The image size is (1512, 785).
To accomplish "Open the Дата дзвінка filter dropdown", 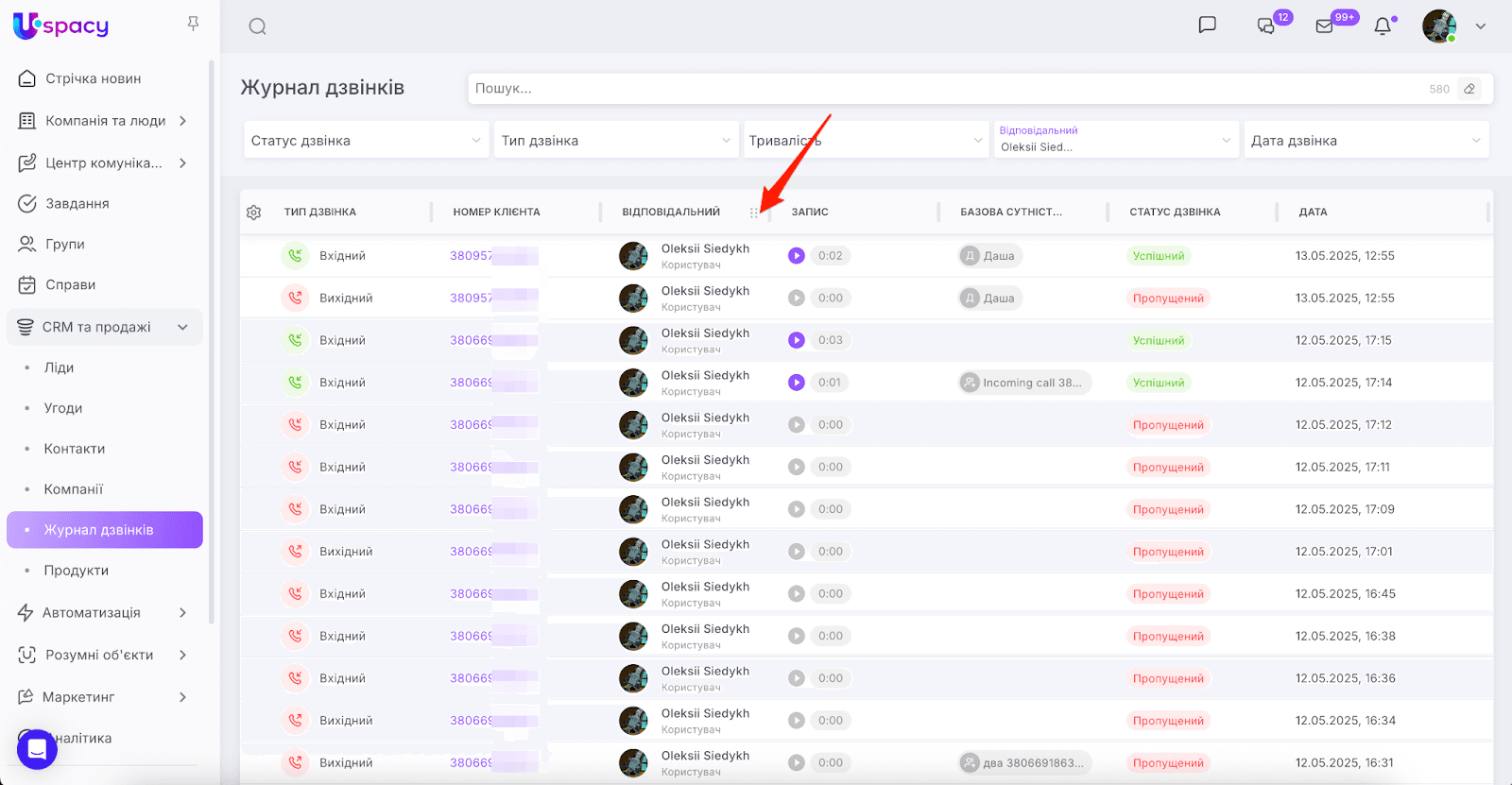I will click(x=1366, y=141).
